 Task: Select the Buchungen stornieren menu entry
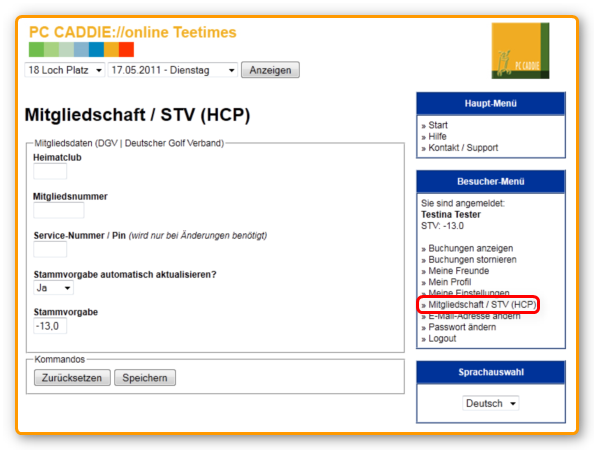(472, 260)
